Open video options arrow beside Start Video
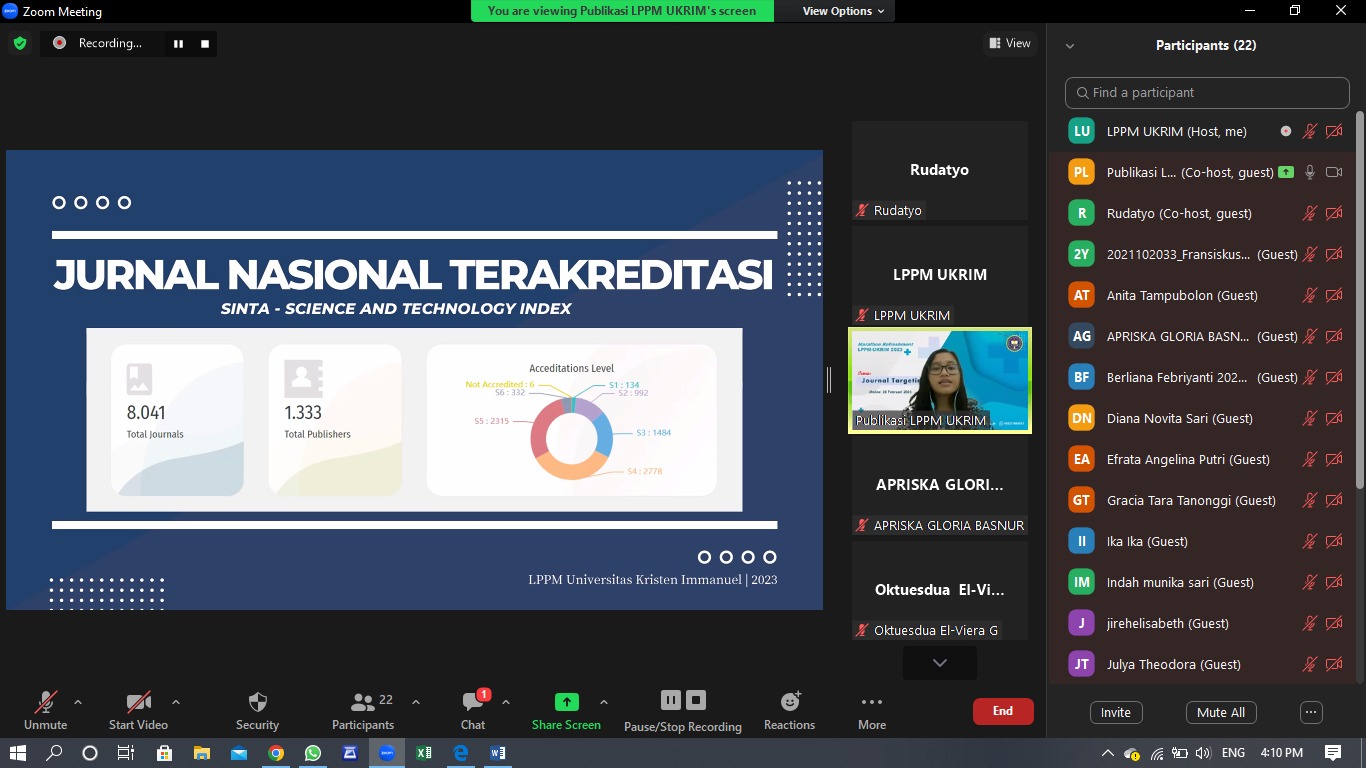This screenshot has height=768, width=1366. pos(176,702)
